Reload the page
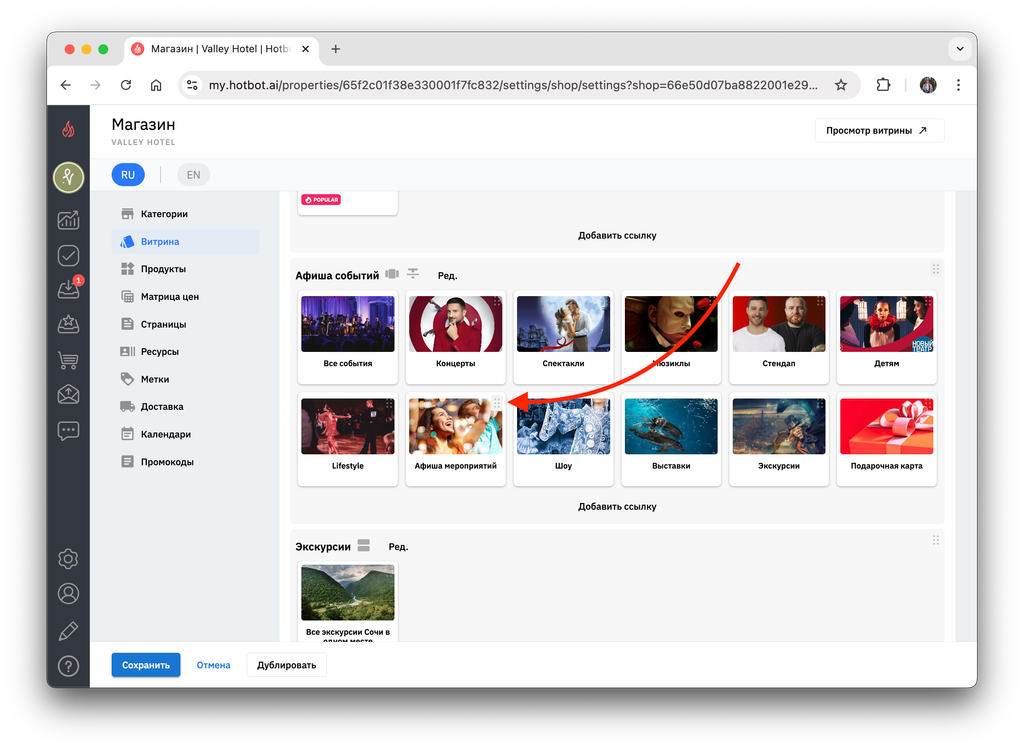 126,85
